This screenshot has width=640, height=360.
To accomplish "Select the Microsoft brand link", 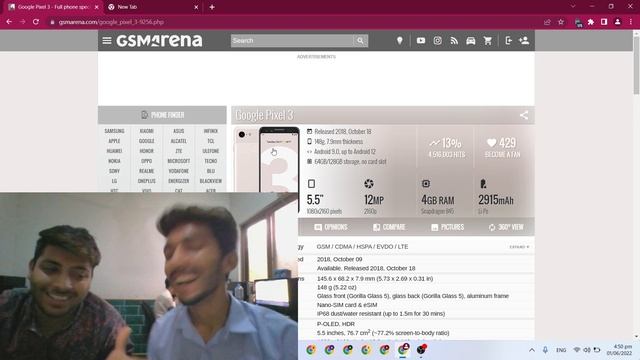I will point(179,161).
